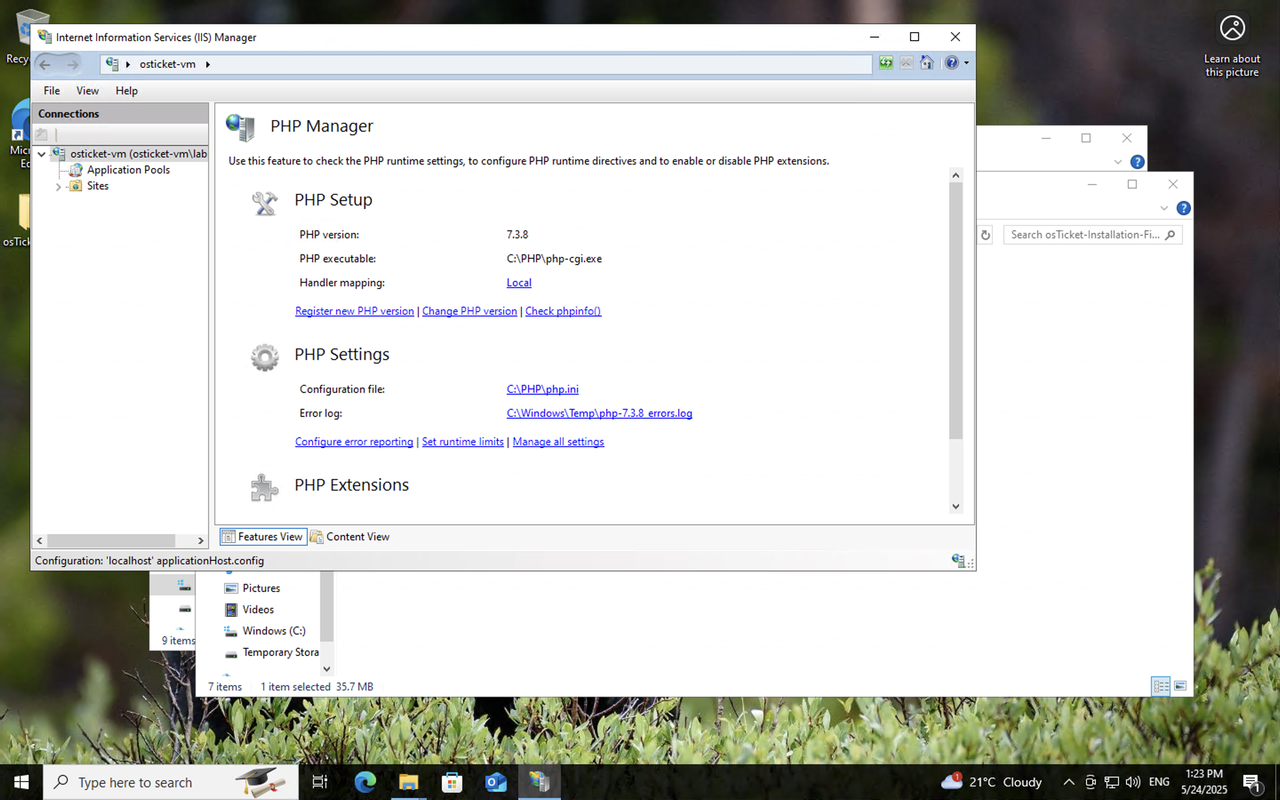Click Connections pane scroll right arrow

(x=200, y=541)
